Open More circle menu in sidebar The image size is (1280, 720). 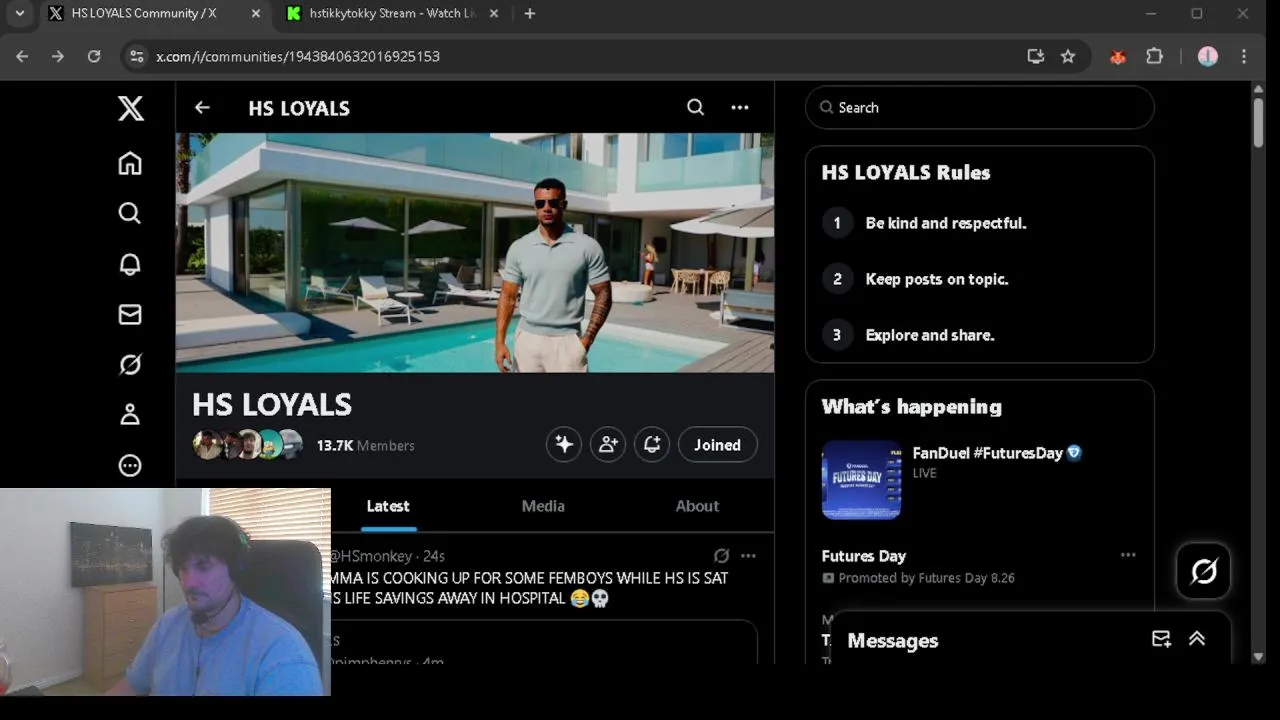pos(130,465)
